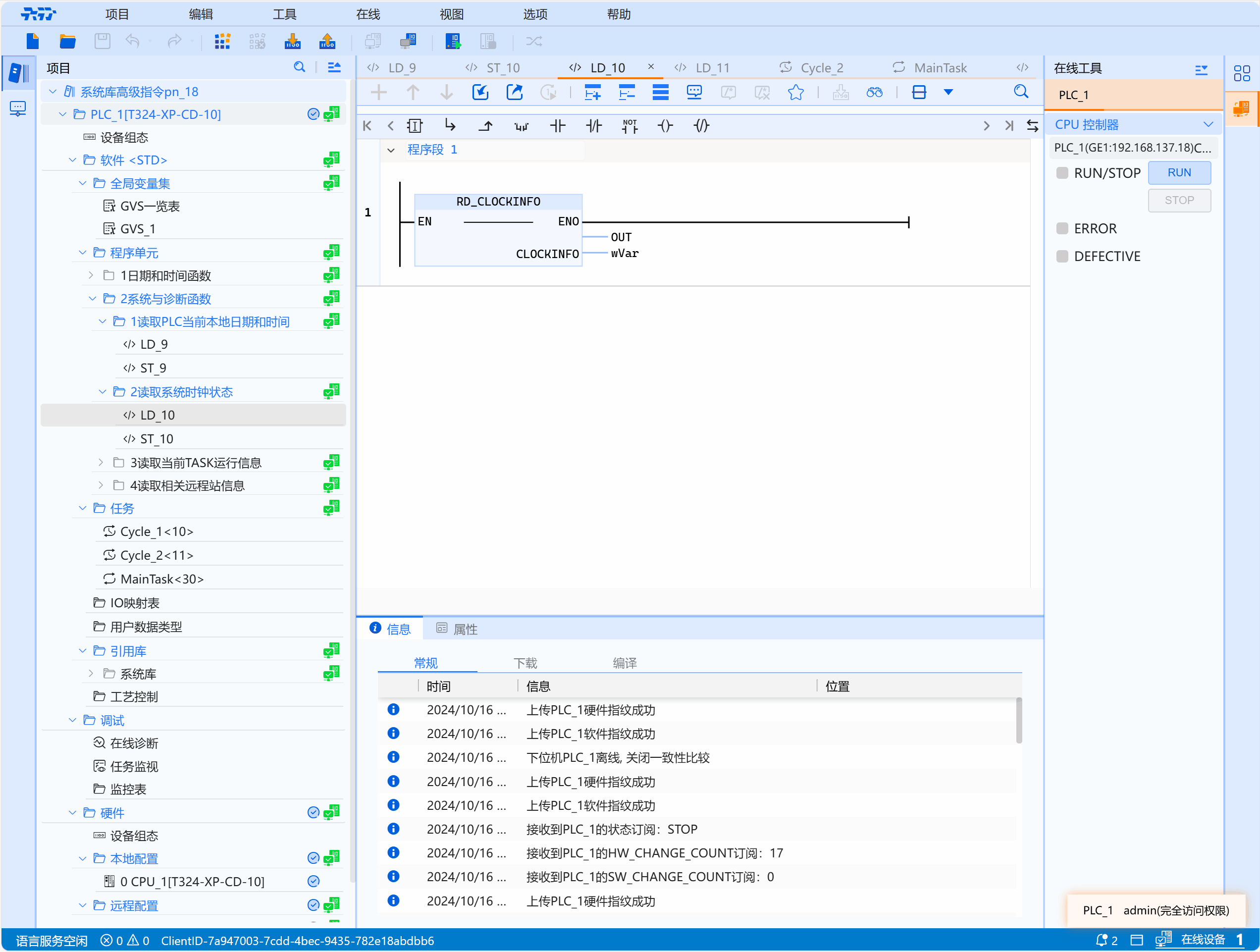The image size is (1260, 952).
Task: Toggle the RUN/STOP indicator checkbox
Action: point(1062,173)
